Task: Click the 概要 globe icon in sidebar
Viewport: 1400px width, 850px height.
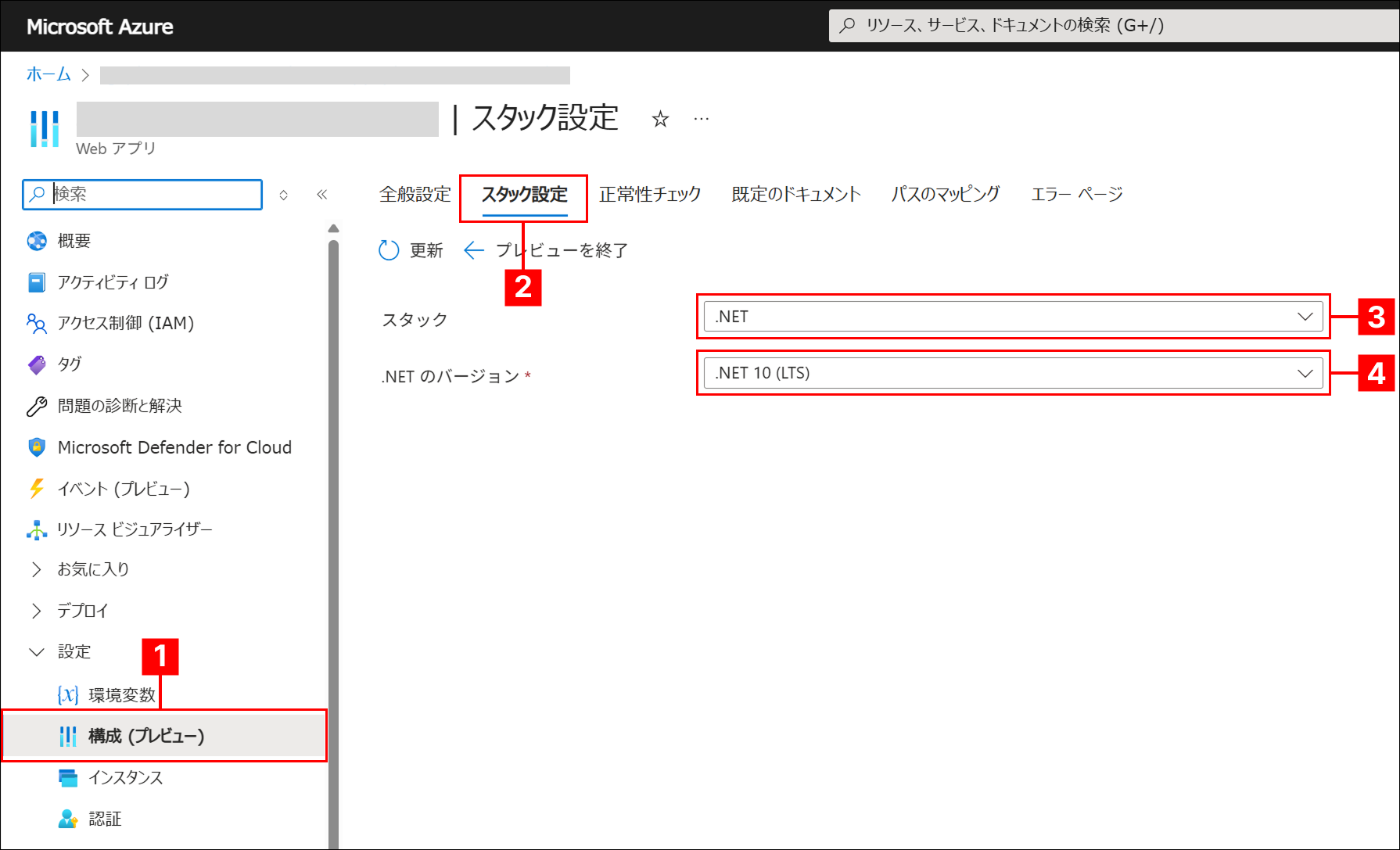Action: pos(37,241)
